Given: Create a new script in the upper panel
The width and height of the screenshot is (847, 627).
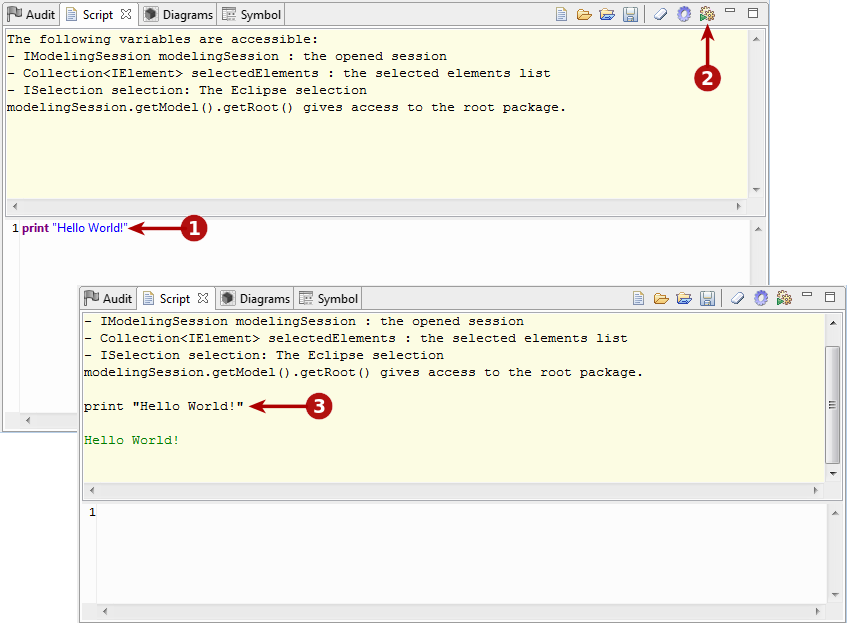Looking at the screenshot, I should (562, 14).
